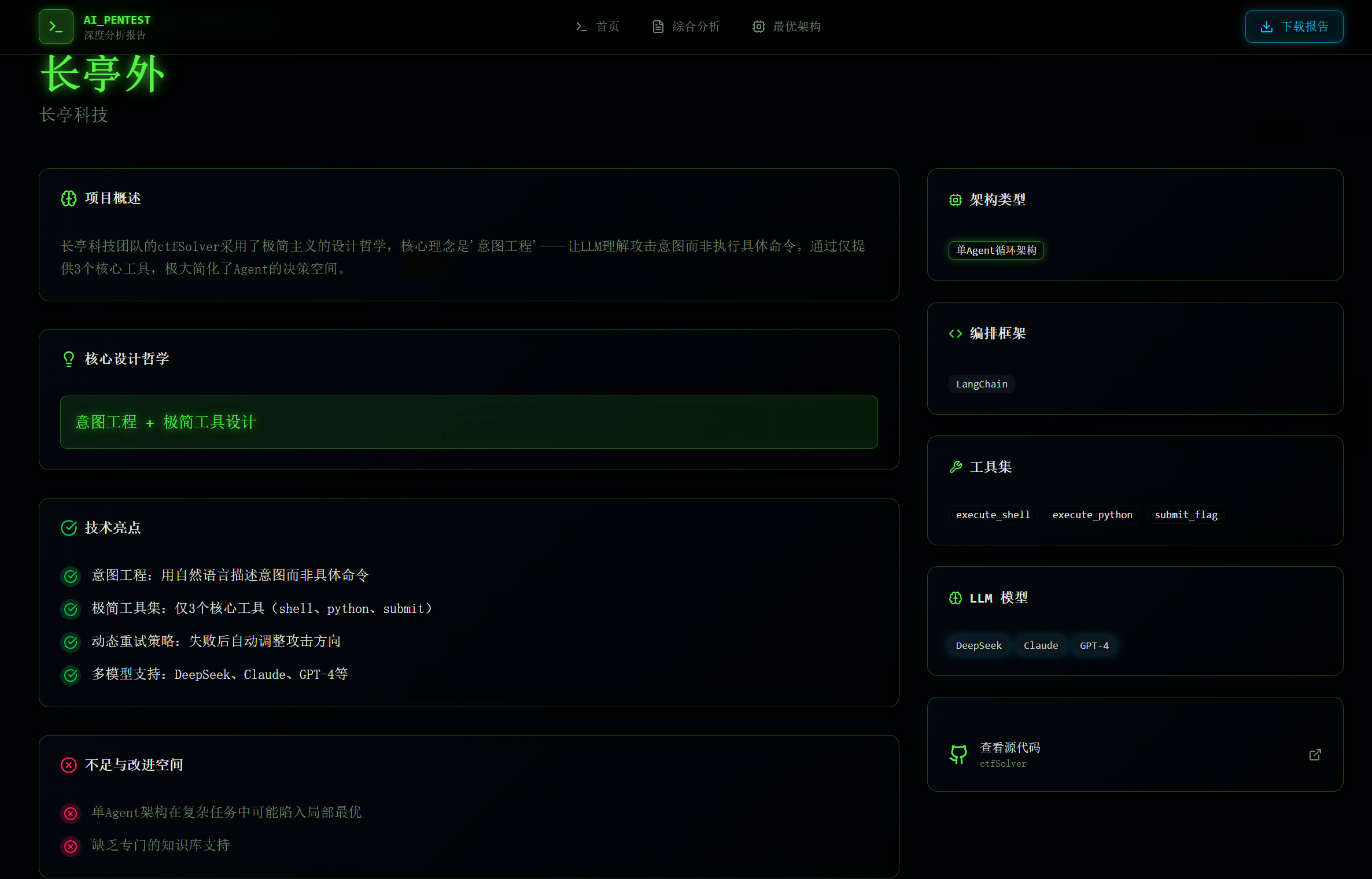
Task: Click the code brackets icon beside 编排框架
Action: point(956,334)
